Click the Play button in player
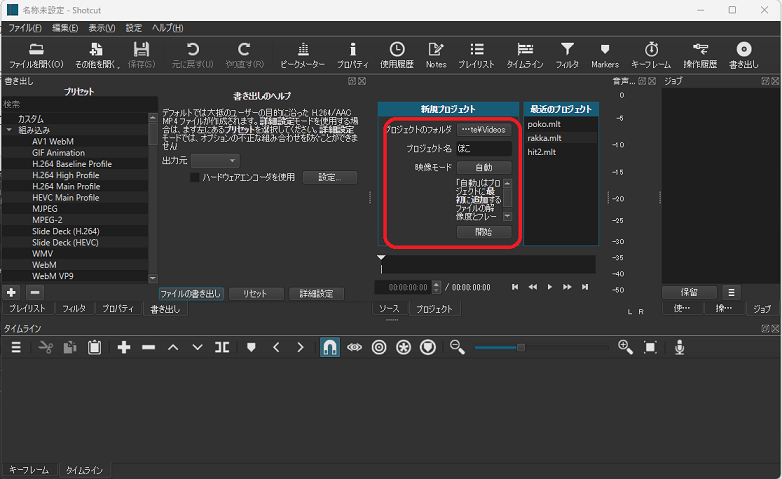The image size is (782, 479). point(550,287)
